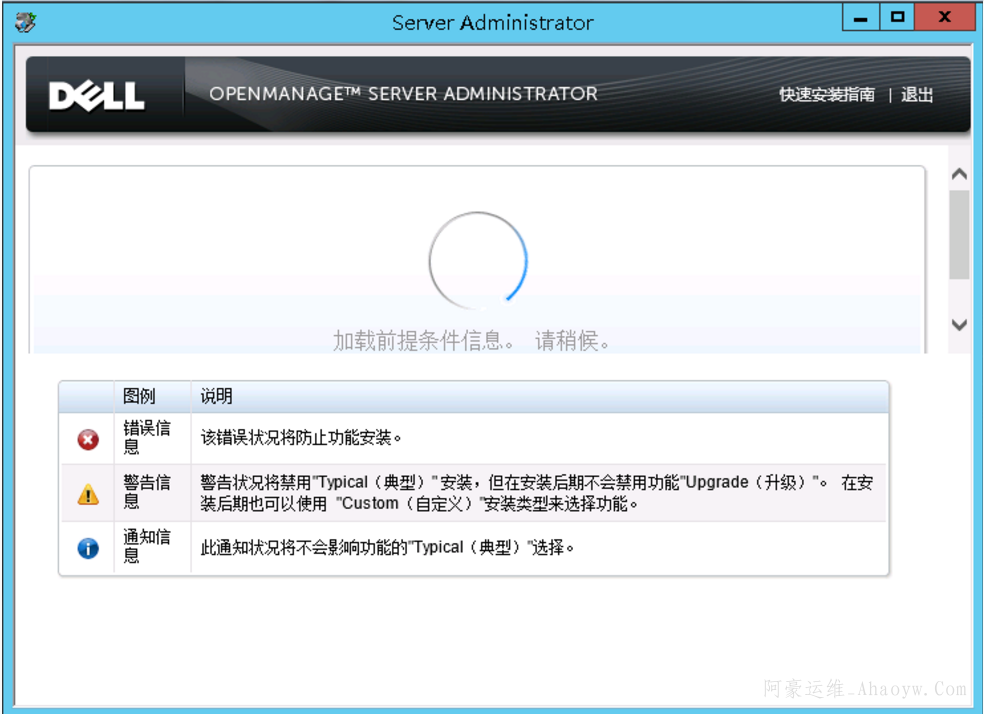Open the 快速安装指南 link

(826, 95)
